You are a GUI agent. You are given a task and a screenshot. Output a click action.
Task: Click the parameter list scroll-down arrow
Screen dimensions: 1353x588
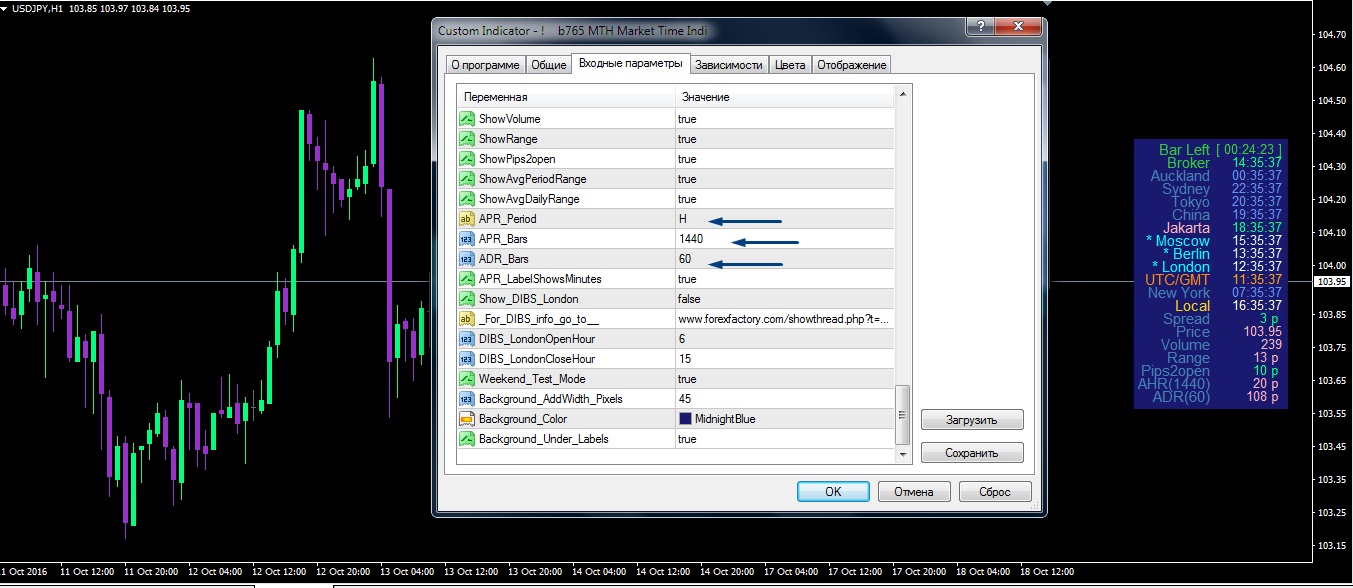pos(903,455)
